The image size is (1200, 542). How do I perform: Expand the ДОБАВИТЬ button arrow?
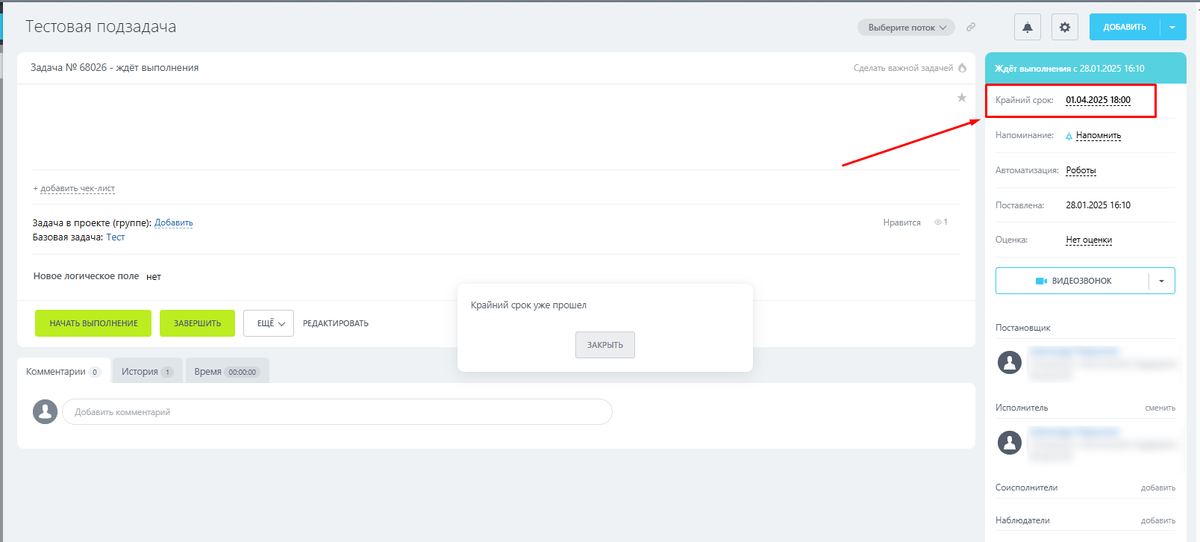(x=1172, y=27)
